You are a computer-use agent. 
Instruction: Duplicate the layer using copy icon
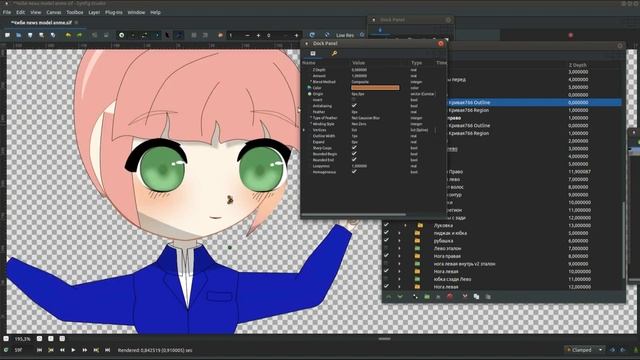tap(476, 297)
